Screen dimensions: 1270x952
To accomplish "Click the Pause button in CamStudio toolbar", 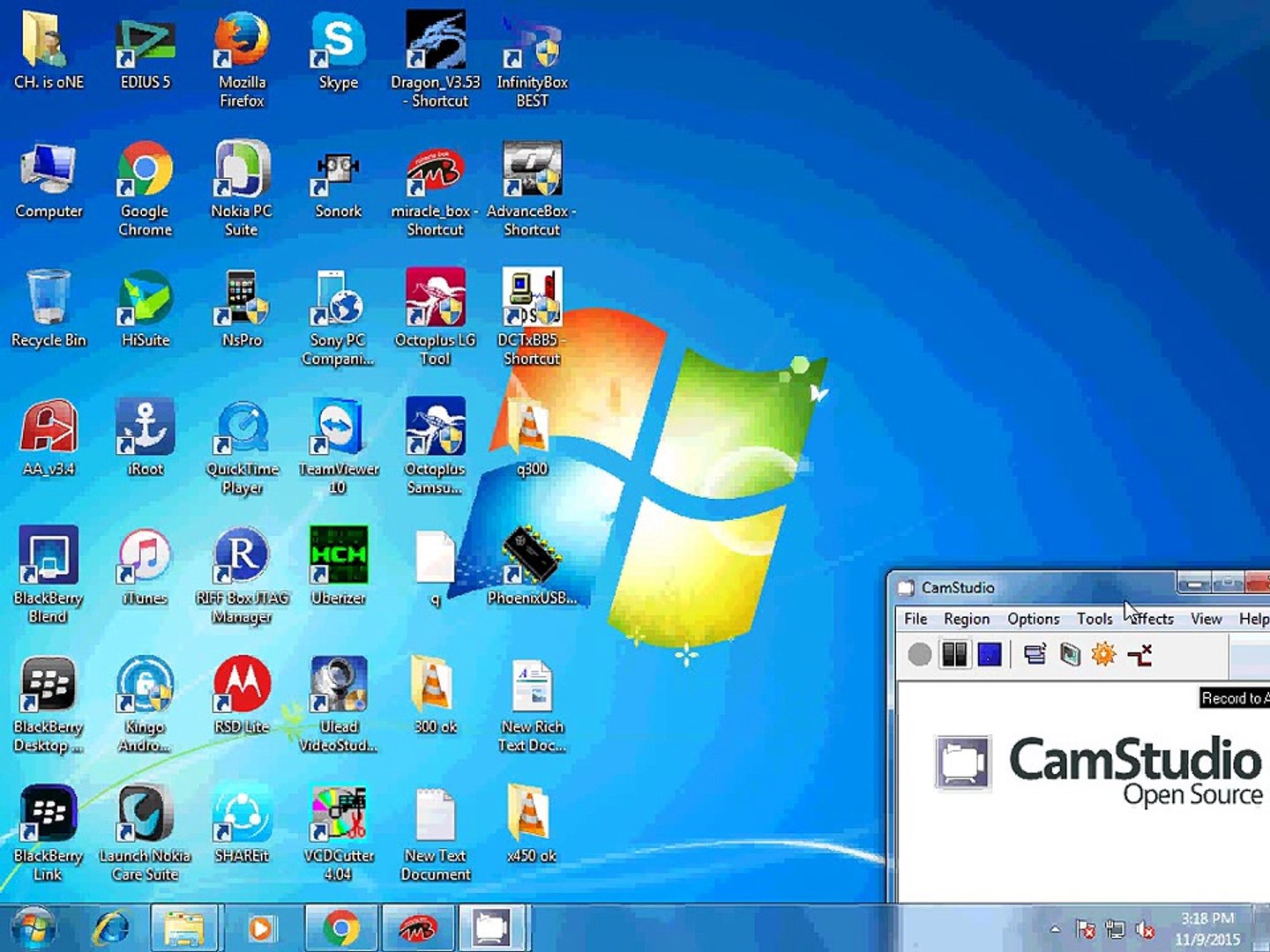I will [x=954, y=654].
